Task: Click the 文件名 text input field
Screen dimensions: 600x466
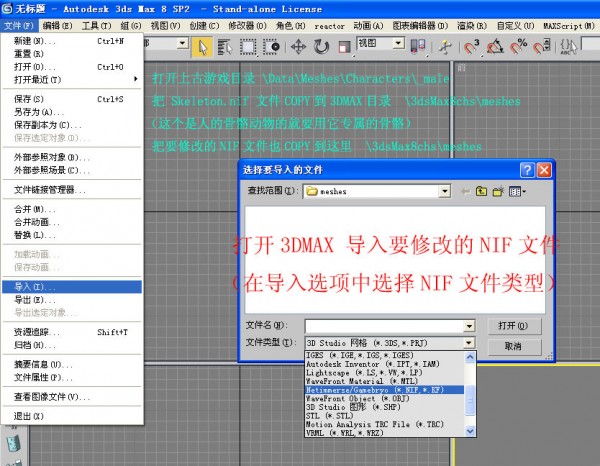Action: pos(384,326)
